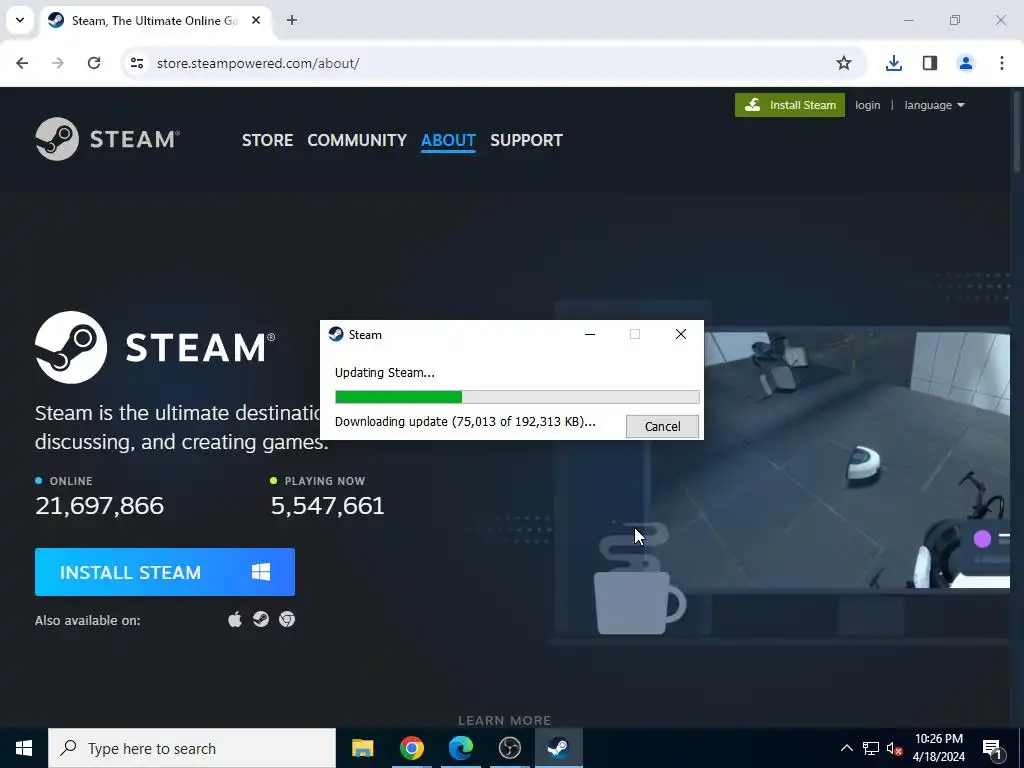Click LEARN MORE at page bottom
The image size is (1024, 768).
(505, 720)
